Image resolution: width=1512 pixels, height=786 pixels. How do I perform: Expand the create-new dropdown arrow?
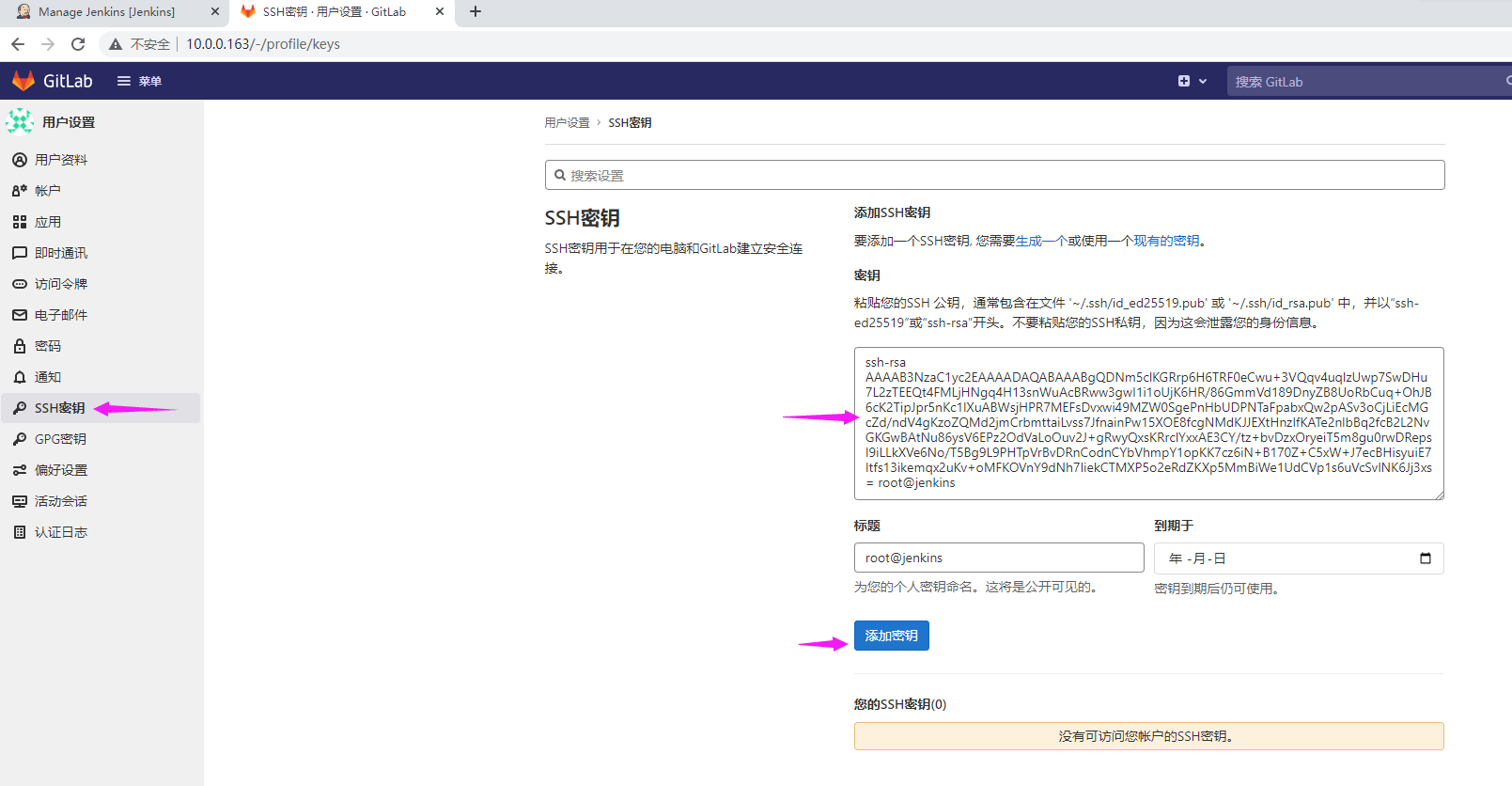pos(1203,81)
